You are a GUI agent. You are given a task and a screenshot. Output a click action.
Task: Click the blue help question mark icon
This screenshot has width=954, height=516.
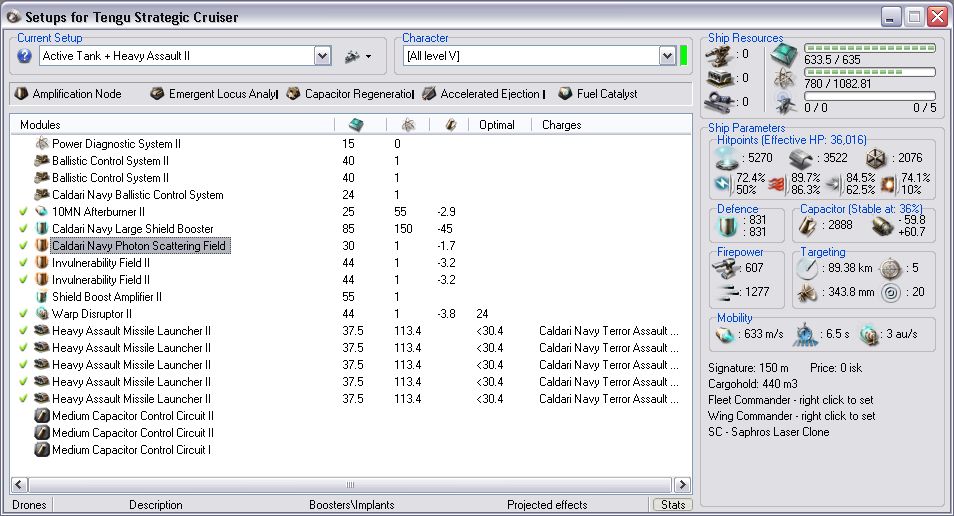(x=25, y=57)
